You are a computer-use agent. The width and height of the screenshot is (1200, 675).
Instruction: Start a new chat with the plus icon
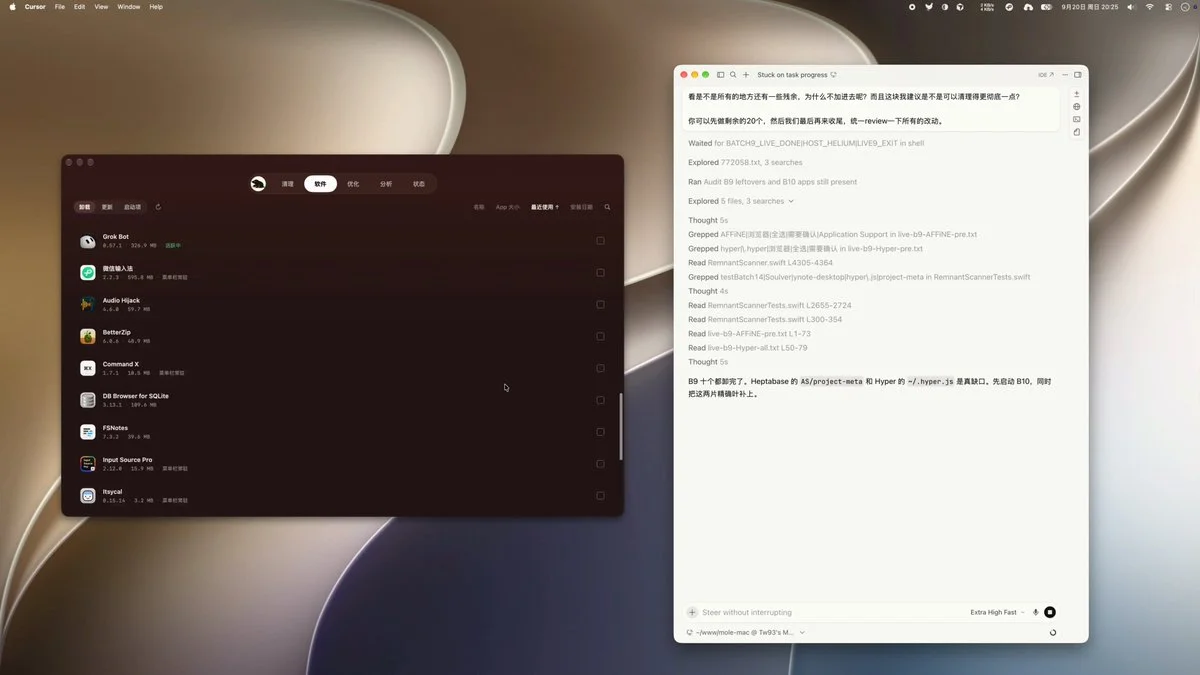(746, 75)
